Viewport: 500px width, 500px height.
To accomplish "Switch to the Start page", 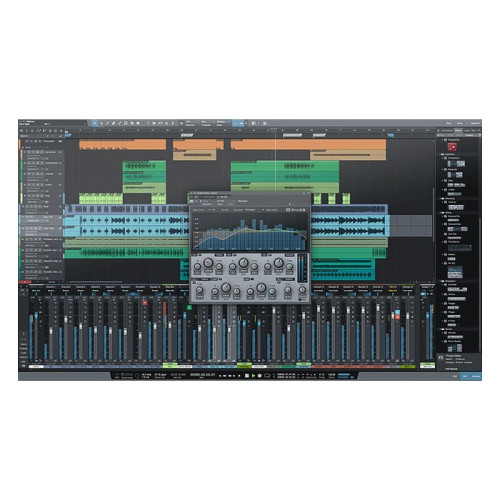I will pos(448,123).
